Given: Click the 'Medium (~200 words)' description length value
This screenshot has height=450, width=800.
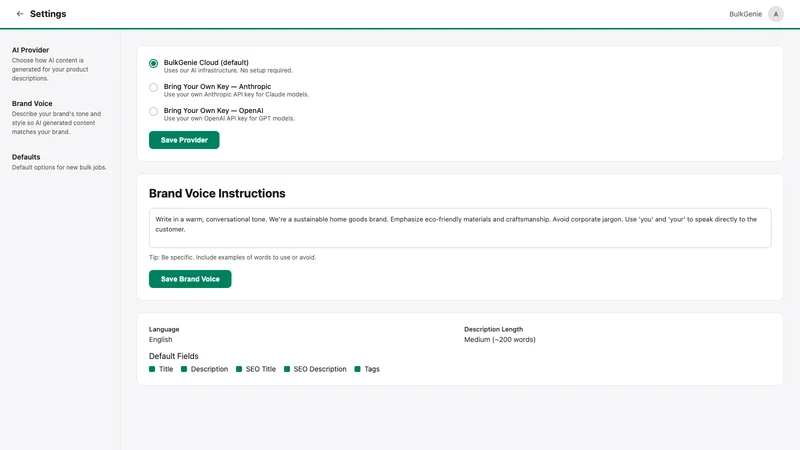Looking at the screenshot, I should coord(499,339).
